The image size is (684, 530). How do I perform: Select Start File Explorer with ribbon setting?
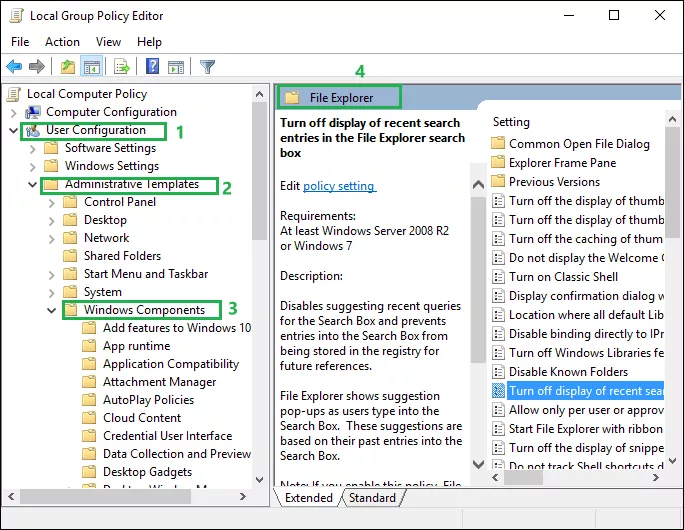586,429
